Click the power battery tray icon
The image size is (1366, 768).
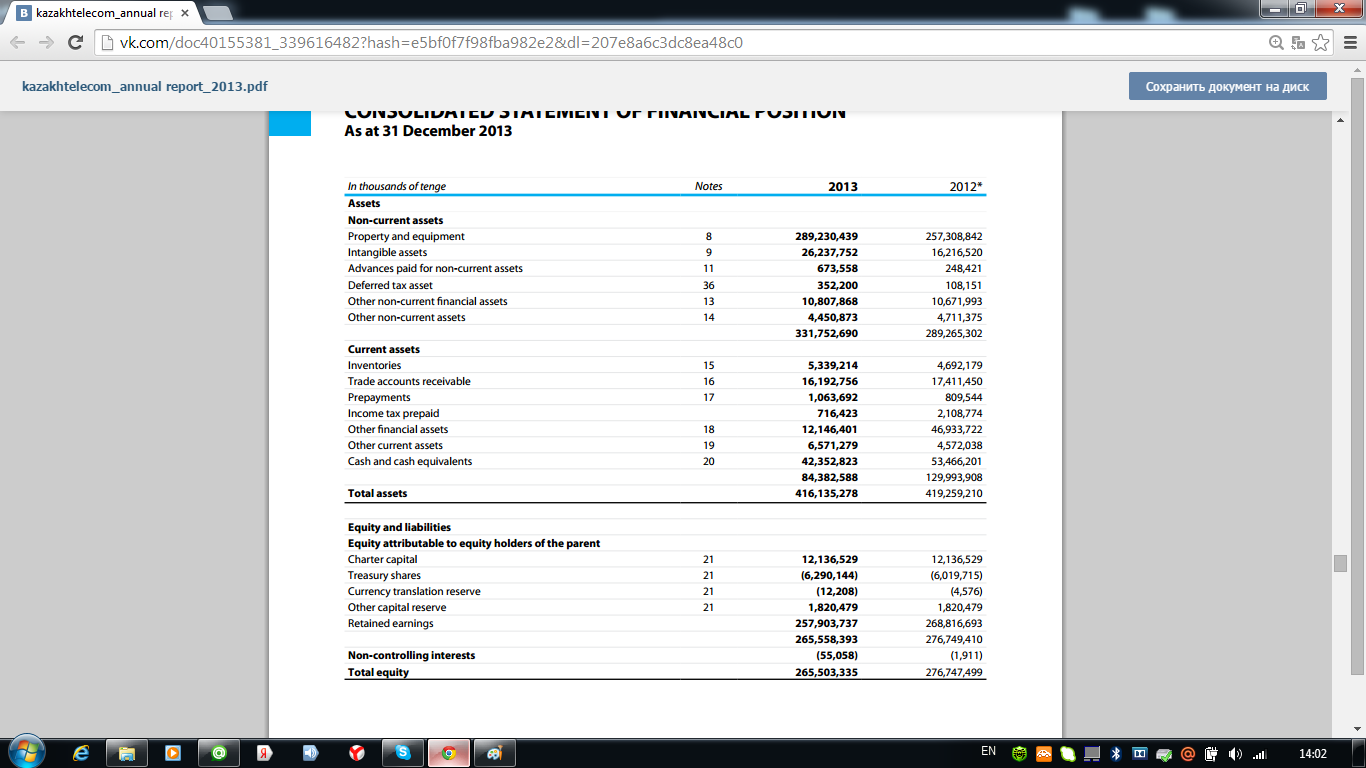point(1211,753)
